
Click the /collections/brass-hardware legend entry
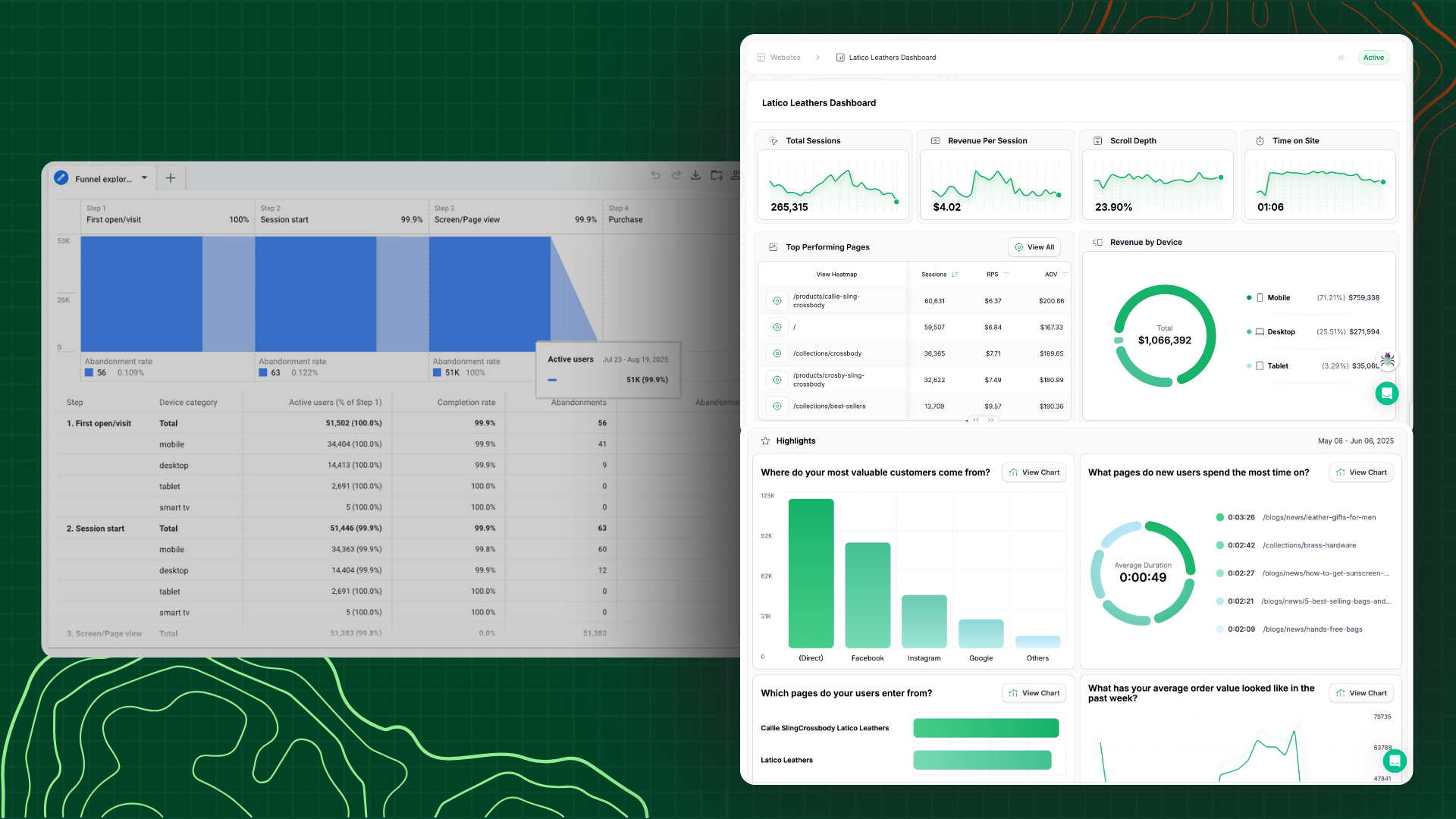pyautogui.click(x=1286, y=546)
